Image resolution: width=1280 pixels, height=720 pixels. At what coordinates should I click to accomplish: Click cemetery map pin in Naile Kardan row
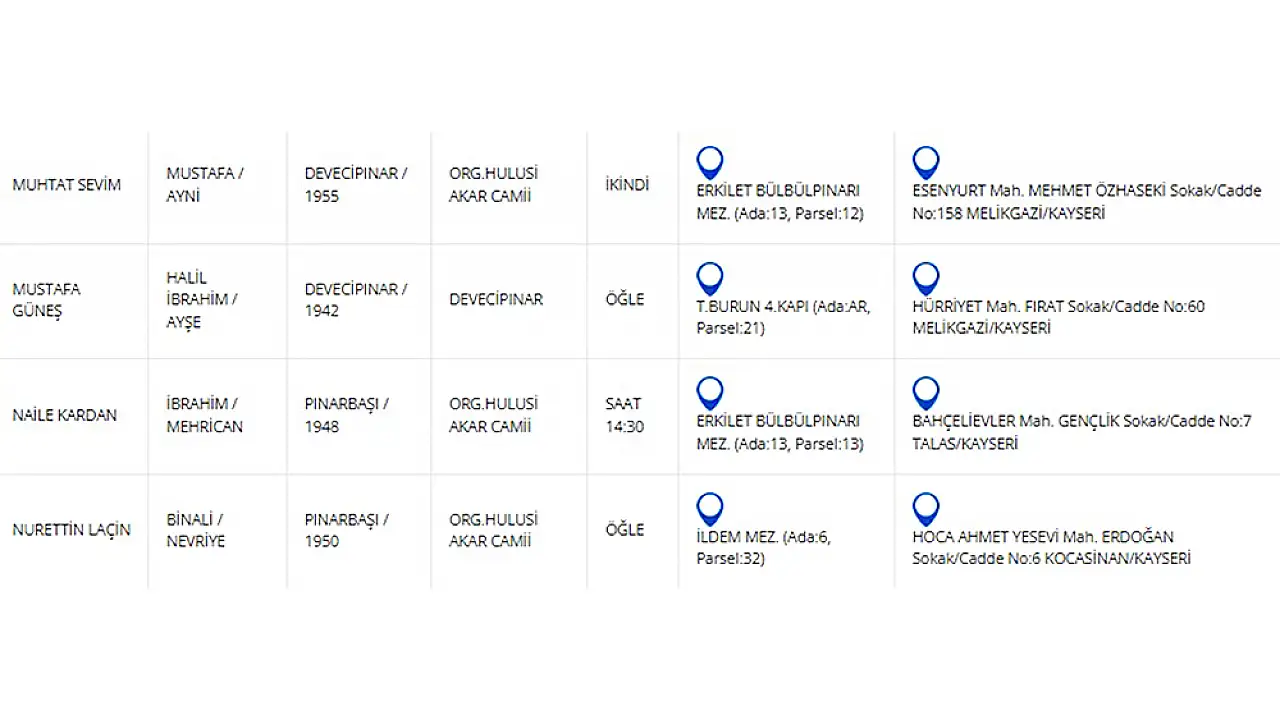(x=710, y=392)
